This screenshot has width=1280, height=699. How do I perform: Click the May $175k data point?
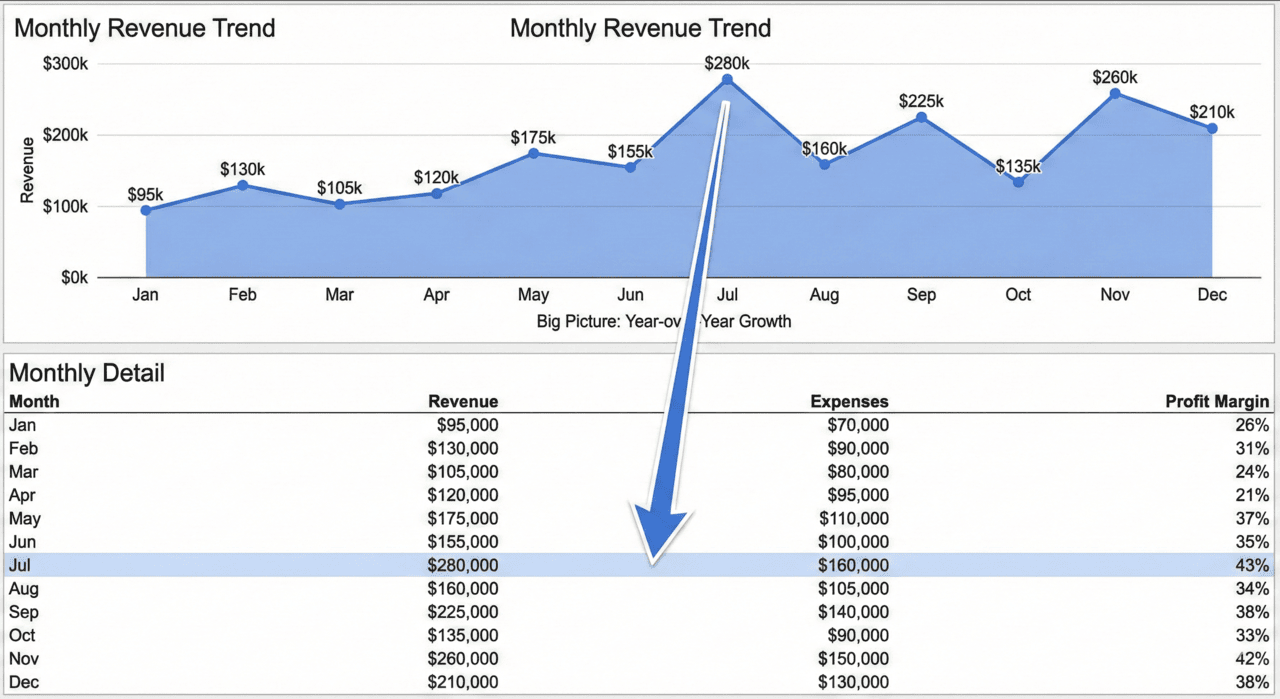[x=533, y=153]
